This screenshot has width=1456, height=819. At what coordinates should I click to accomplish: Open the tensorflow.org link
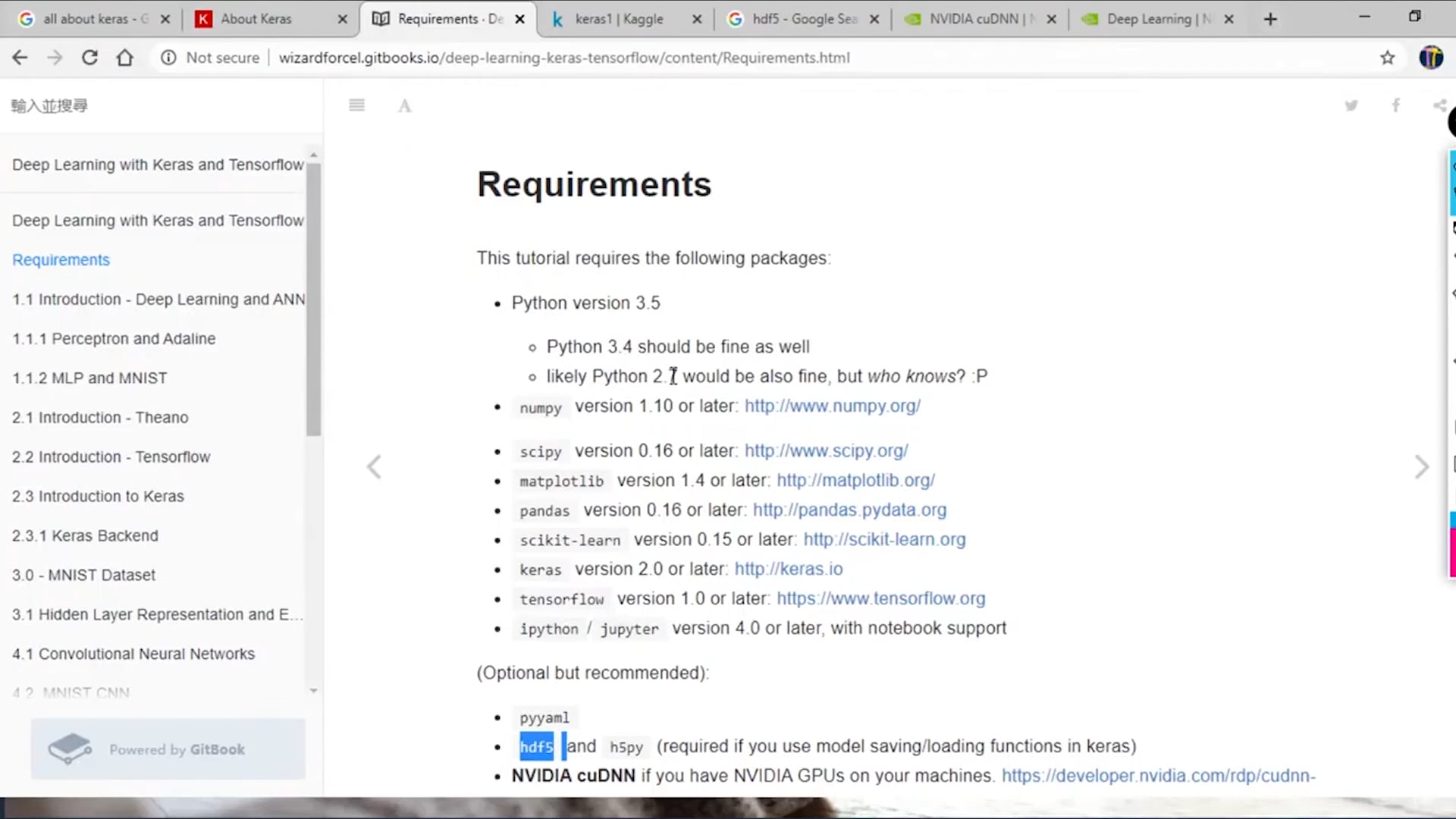[881, 599]
